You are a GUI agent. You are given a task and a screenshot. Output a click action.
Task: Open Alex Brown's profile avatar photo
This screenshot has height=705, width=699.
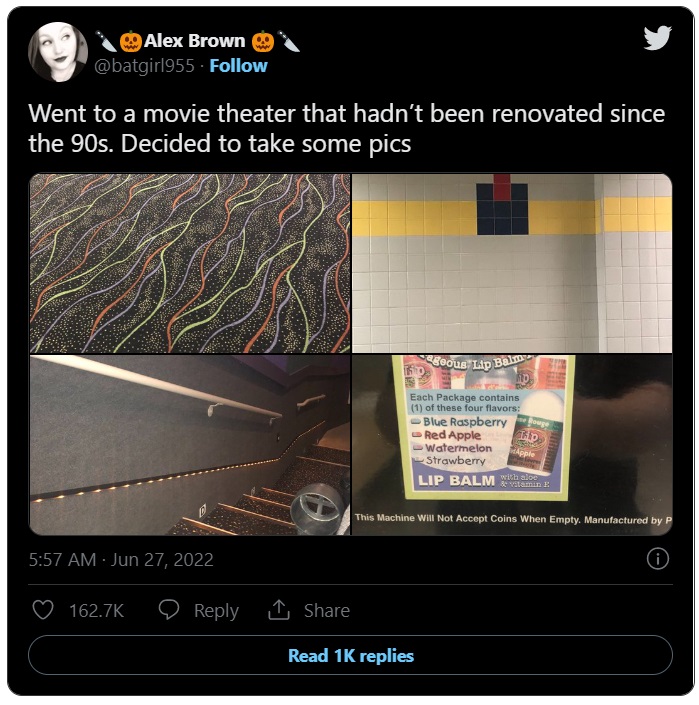58,52
